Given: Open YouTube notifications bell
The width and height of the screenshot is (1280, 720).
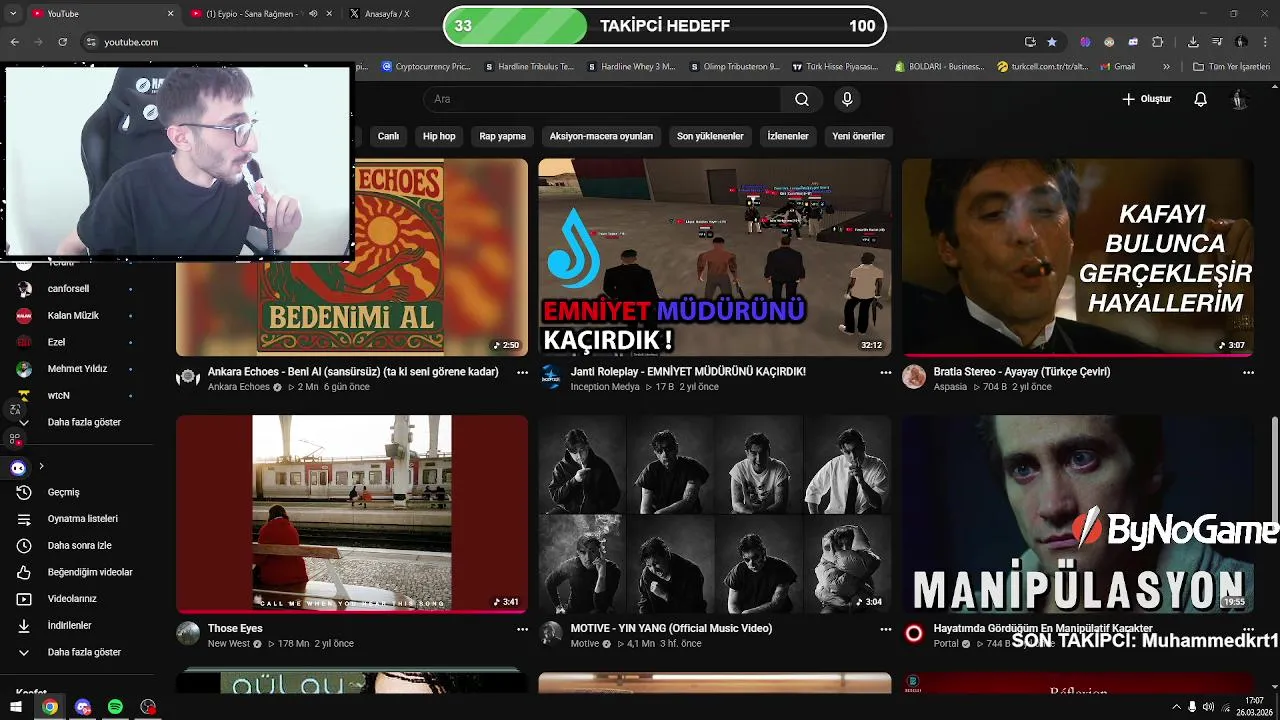Looking at the screenshot, I should (x=1200, y=99).
